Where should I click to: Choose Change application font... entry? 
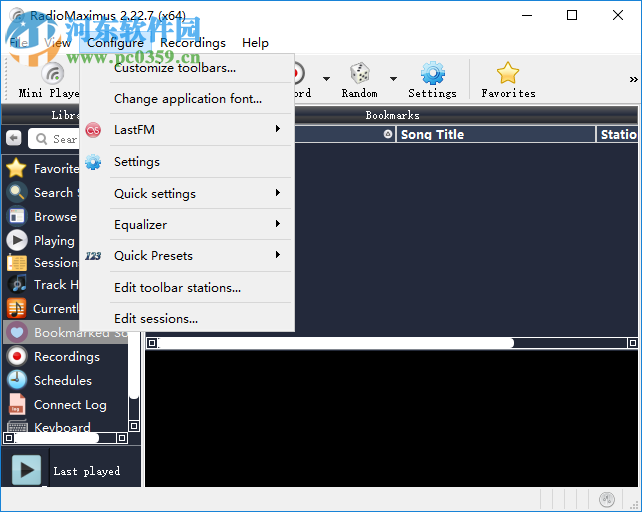[187, 99]
